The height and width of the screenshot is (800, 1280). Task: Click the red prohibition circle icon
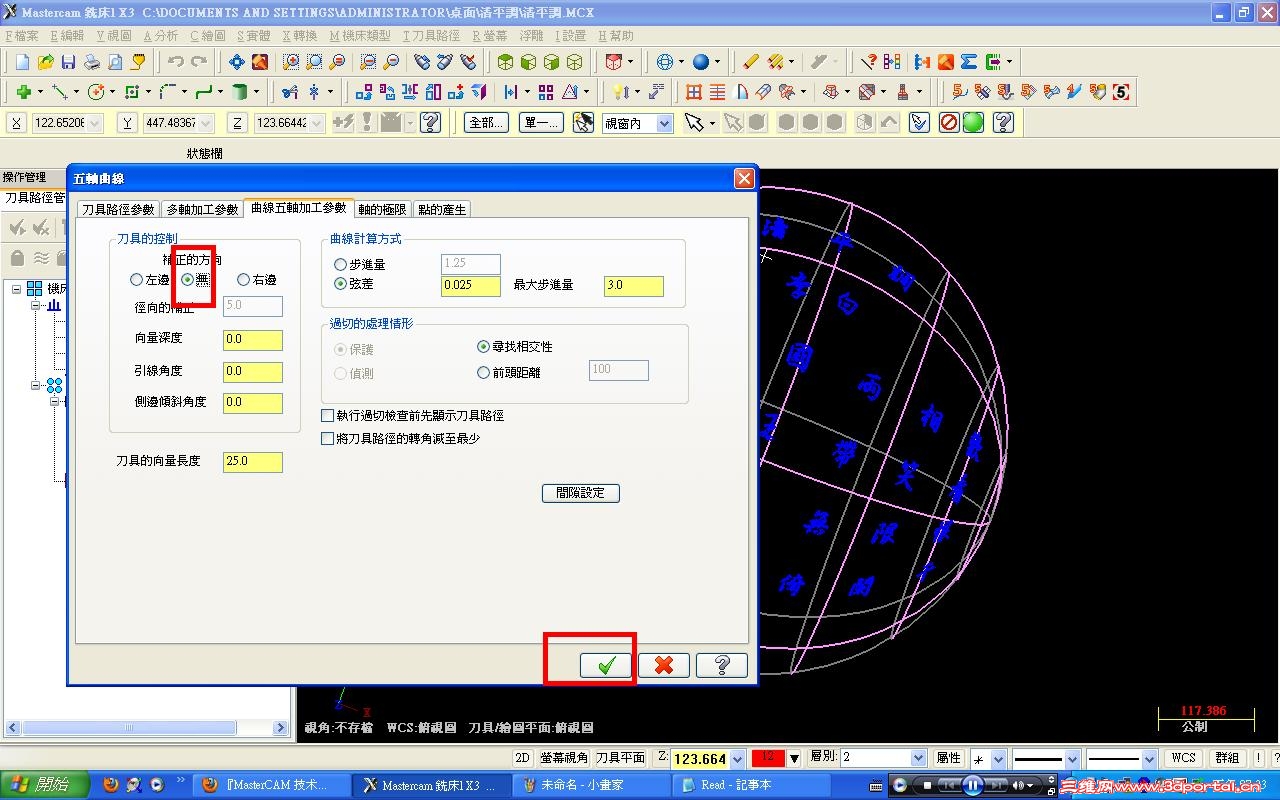(949, 123)
